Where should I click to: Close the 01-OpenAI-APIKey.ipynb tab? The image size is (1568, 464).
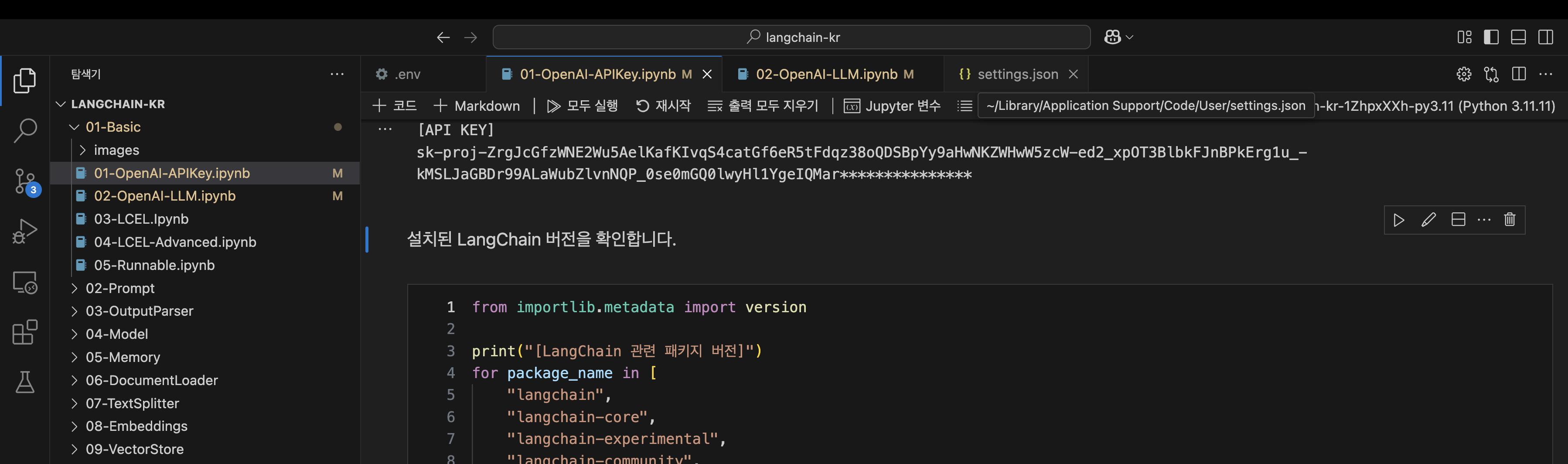pos(707,74)
